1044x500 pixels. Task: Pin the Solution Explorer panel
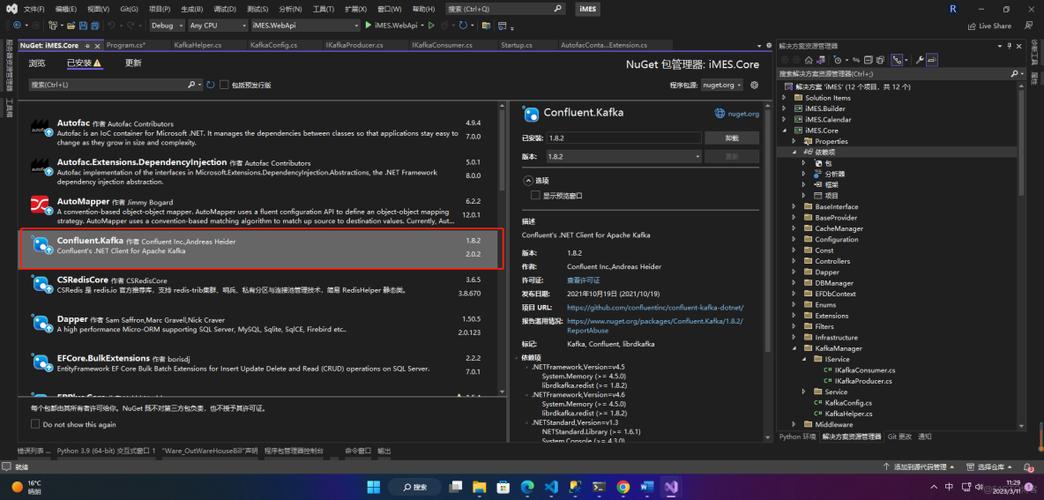pyautogui.click(x=1009, y=46)
